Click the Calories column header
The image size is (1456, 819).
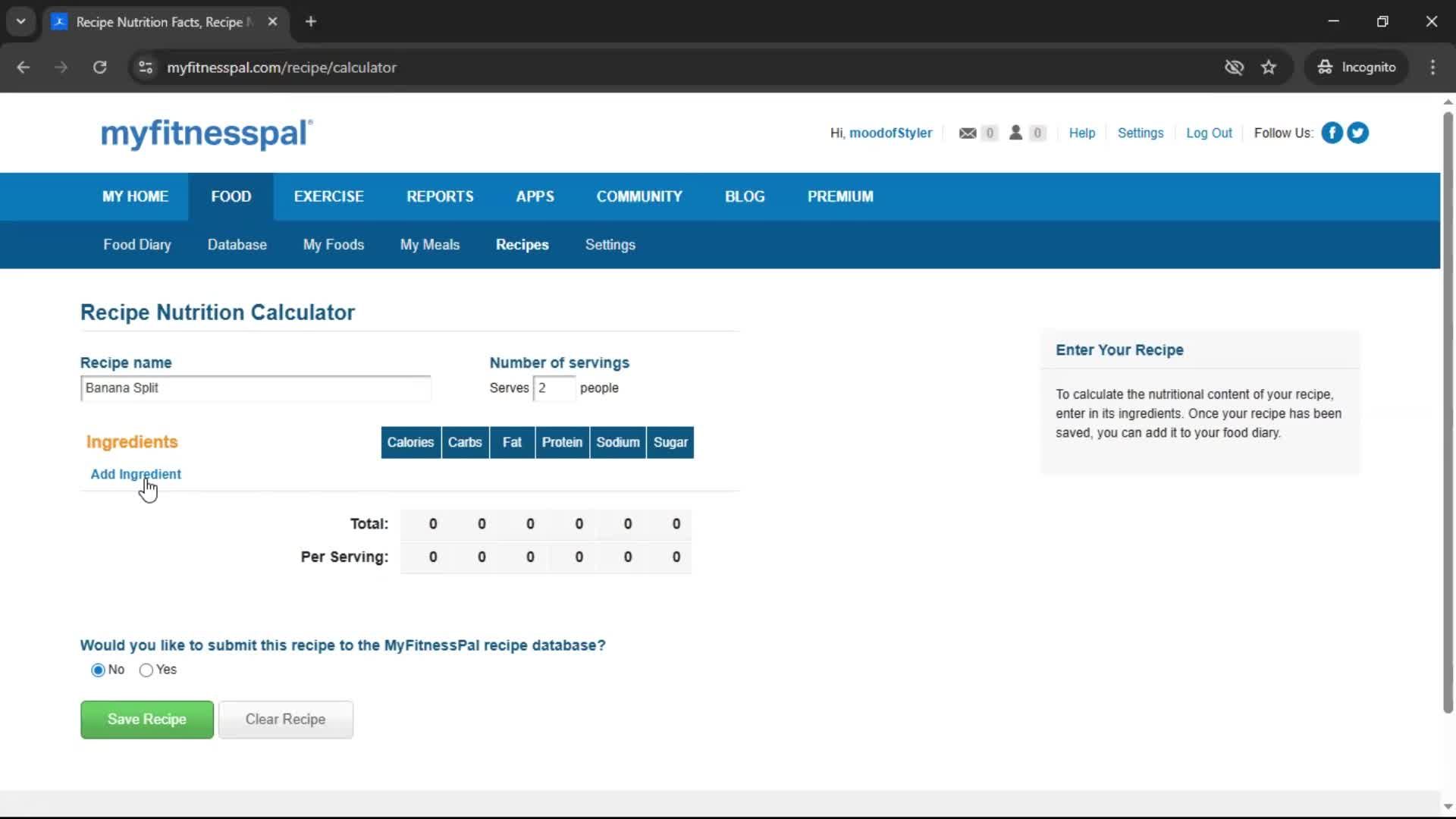click(410, 443)
